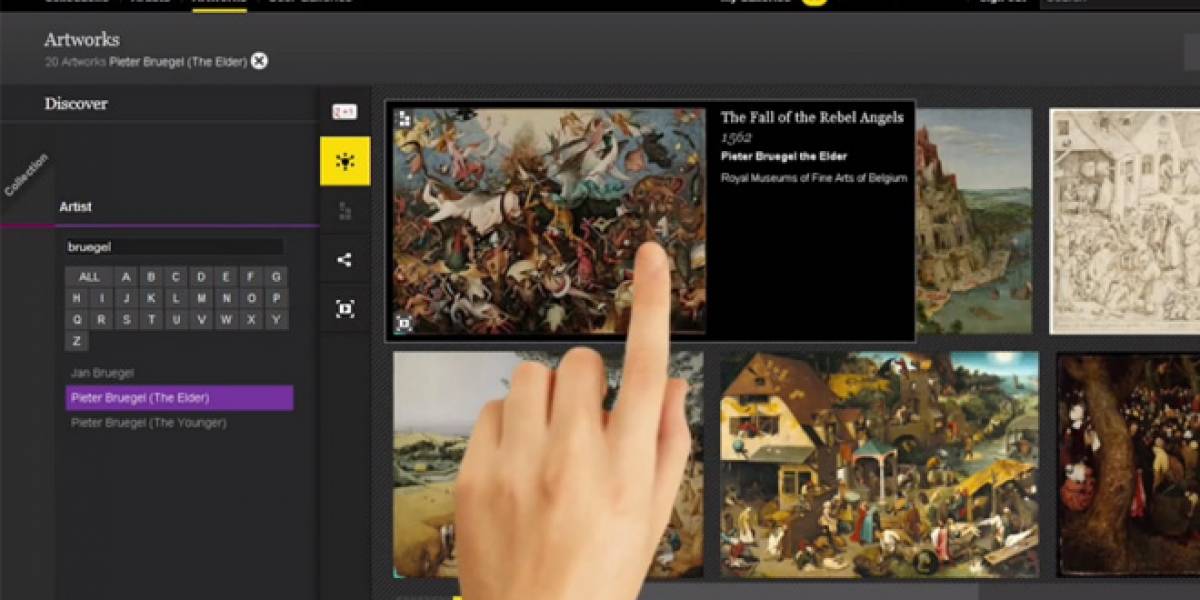Open the sepia drawing thumbnail on the right
Image resolution: width=1200 pixels, height=600 pixels.
[x=1125, y=221]
